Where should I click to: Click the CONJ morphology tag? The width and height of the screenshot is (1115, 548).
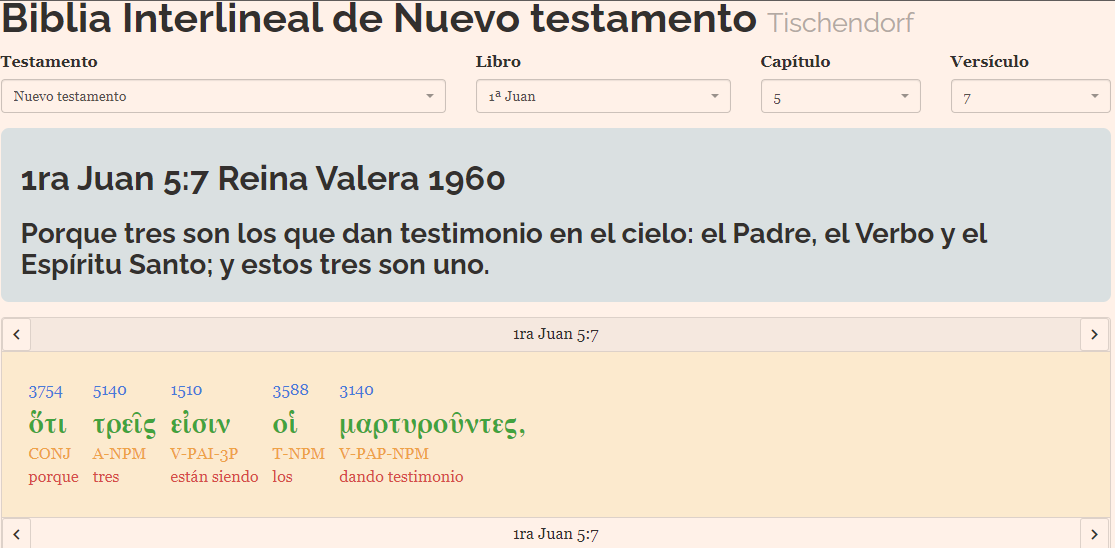pyautogui.click(x=50, y=453)
